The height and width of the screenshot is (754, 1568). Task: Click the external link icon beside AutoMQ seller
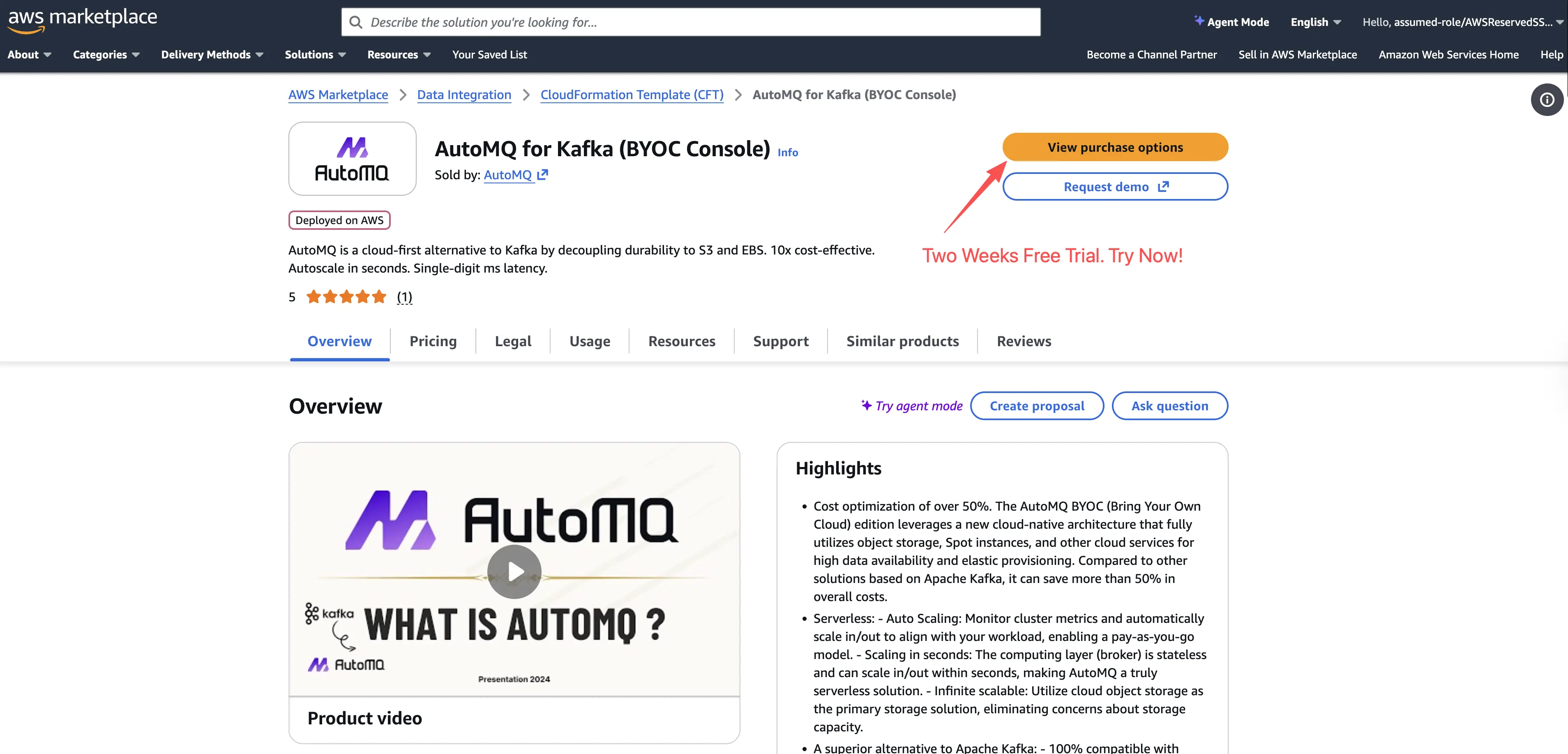(x=543, y=175)
